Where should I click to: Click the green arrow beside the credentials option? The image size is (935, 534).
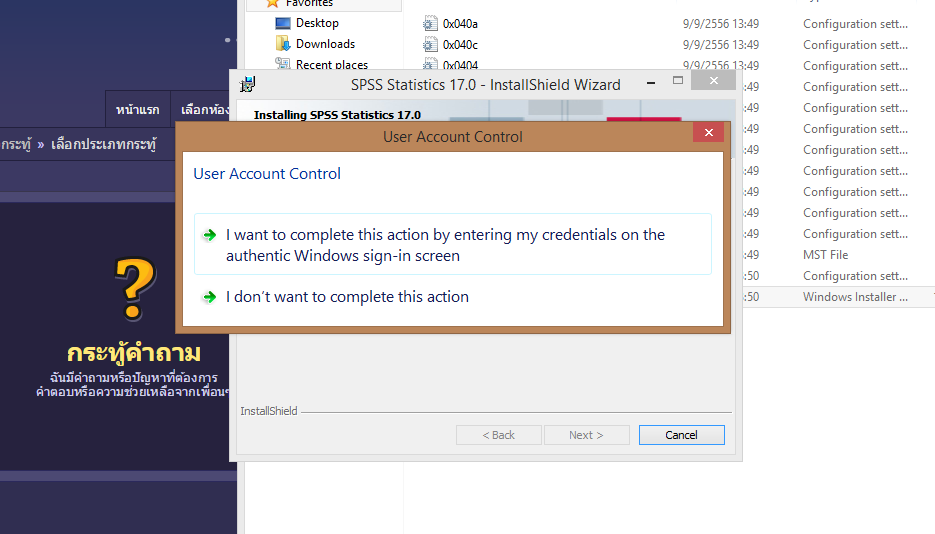[x=209, y=235]
